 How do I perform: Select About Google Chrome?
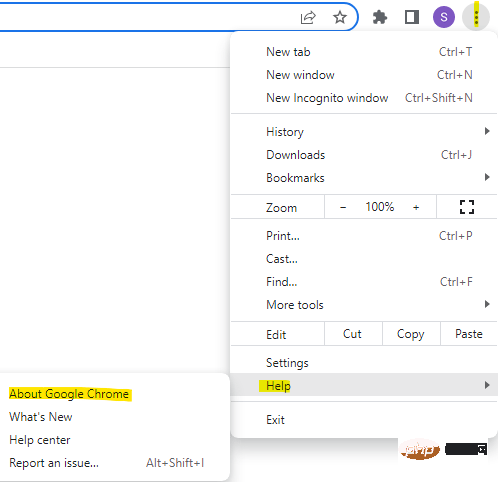[115, 394]
